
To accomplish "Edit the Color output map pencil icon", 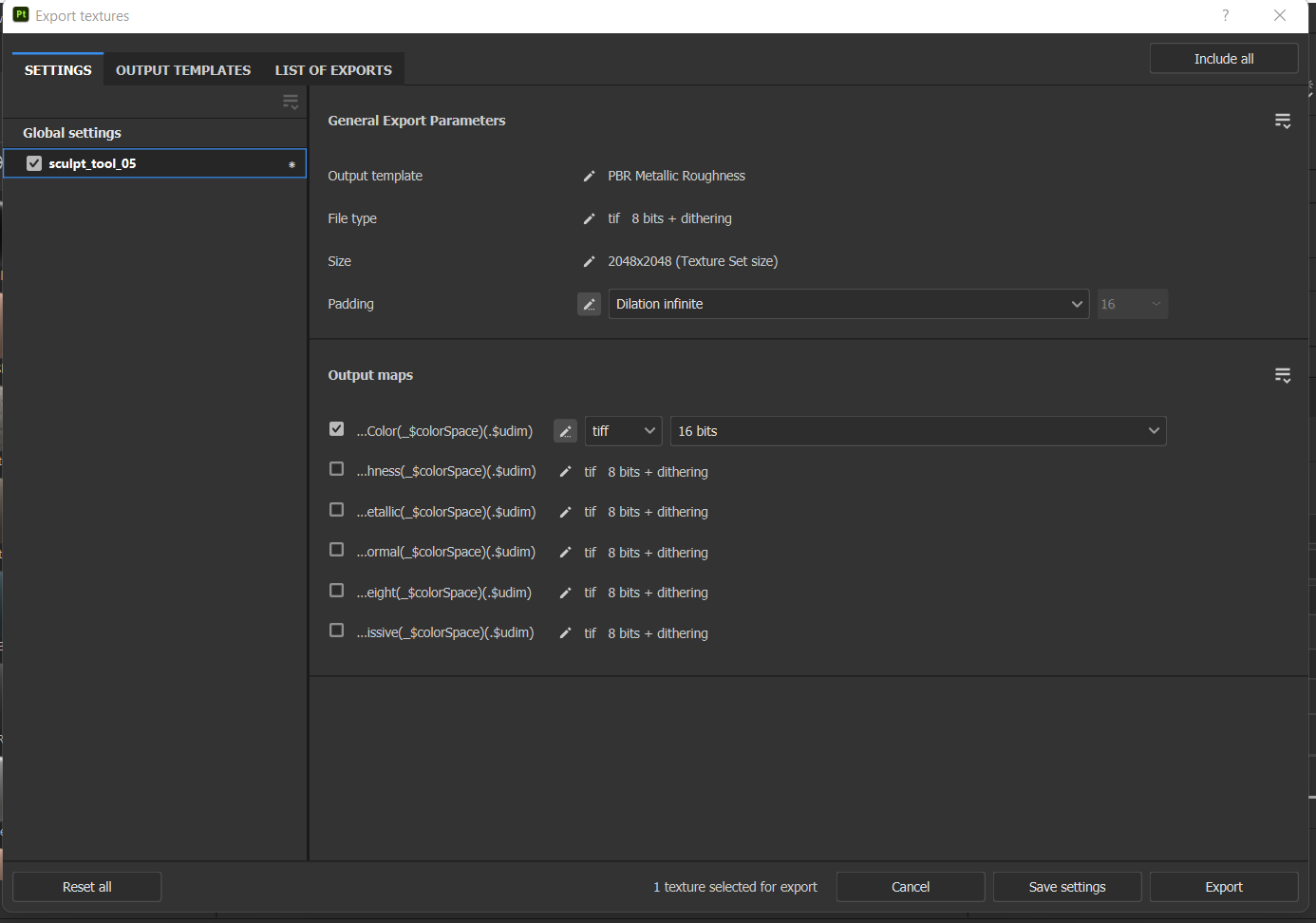I will pyautogui.click(x=565, y=430).
